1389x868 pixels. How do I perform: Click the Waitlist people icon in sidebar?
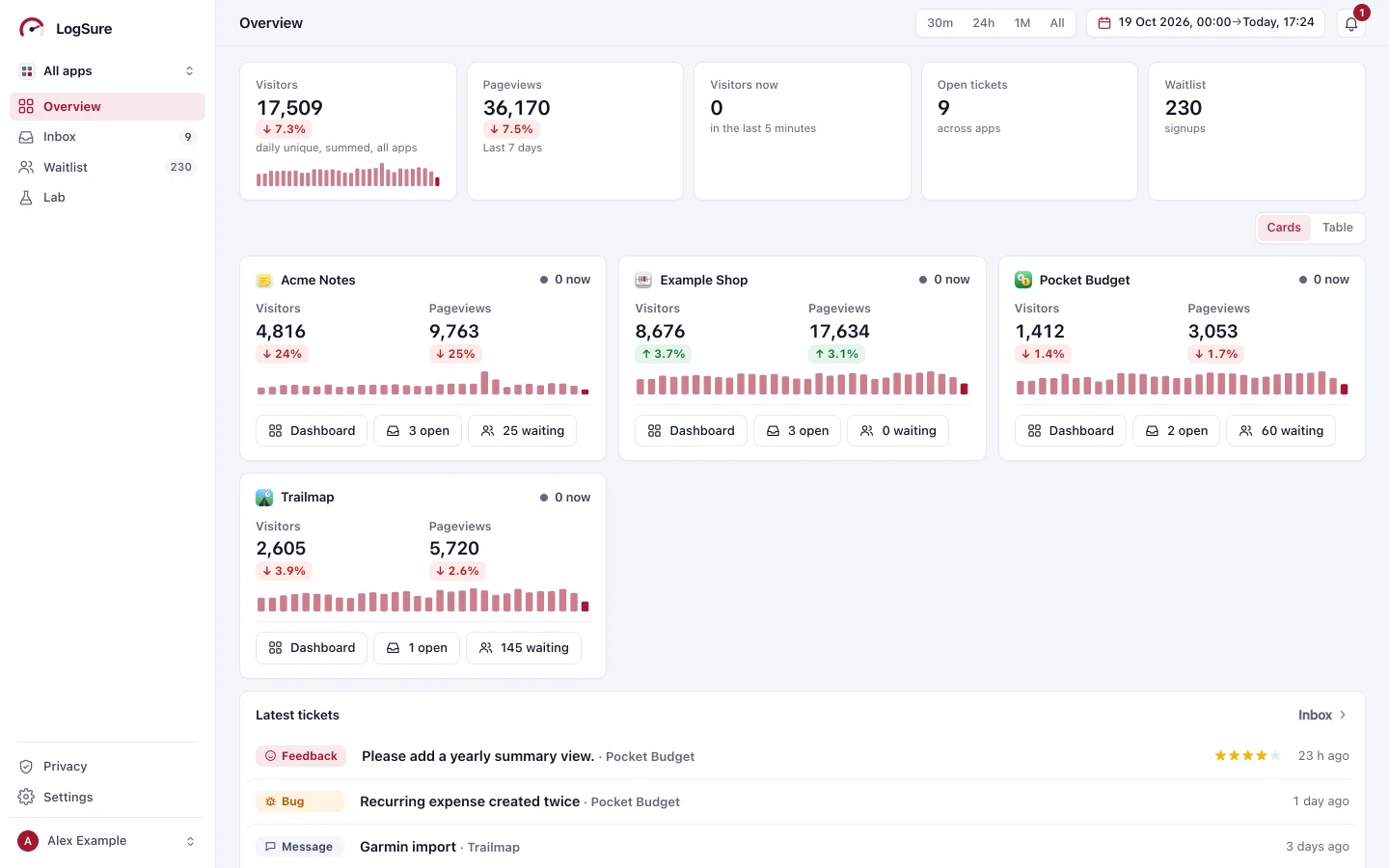coord(26,167)
